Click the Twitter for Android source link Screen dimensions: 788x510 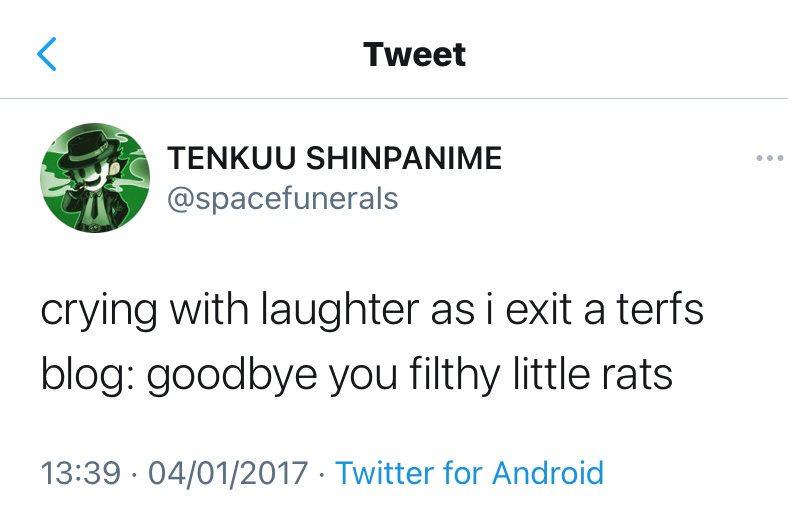(x=469, y=472)
